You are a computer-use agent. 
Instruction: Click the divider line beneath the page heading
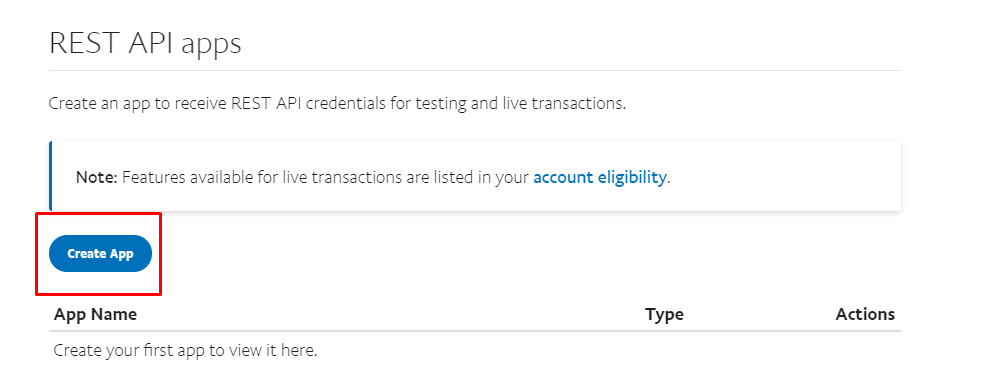475,70
